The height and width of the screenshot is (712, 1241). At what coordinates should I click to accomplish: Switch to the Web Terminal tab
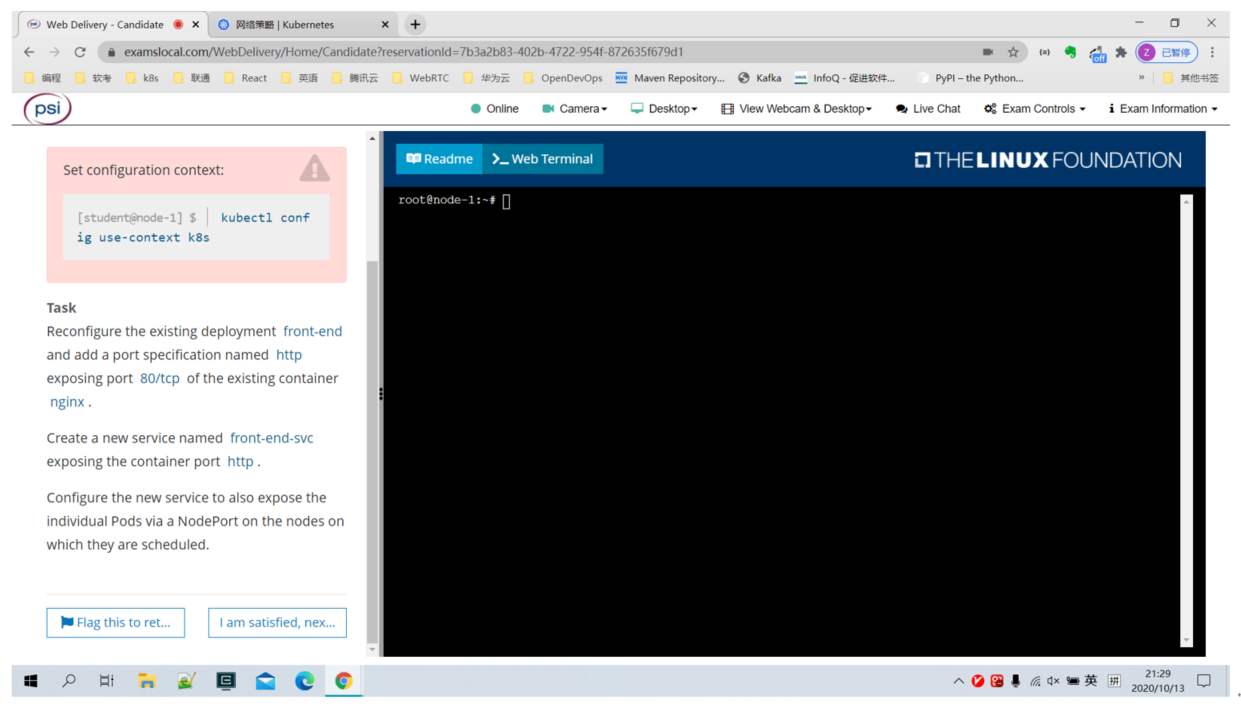coord(543,159)
